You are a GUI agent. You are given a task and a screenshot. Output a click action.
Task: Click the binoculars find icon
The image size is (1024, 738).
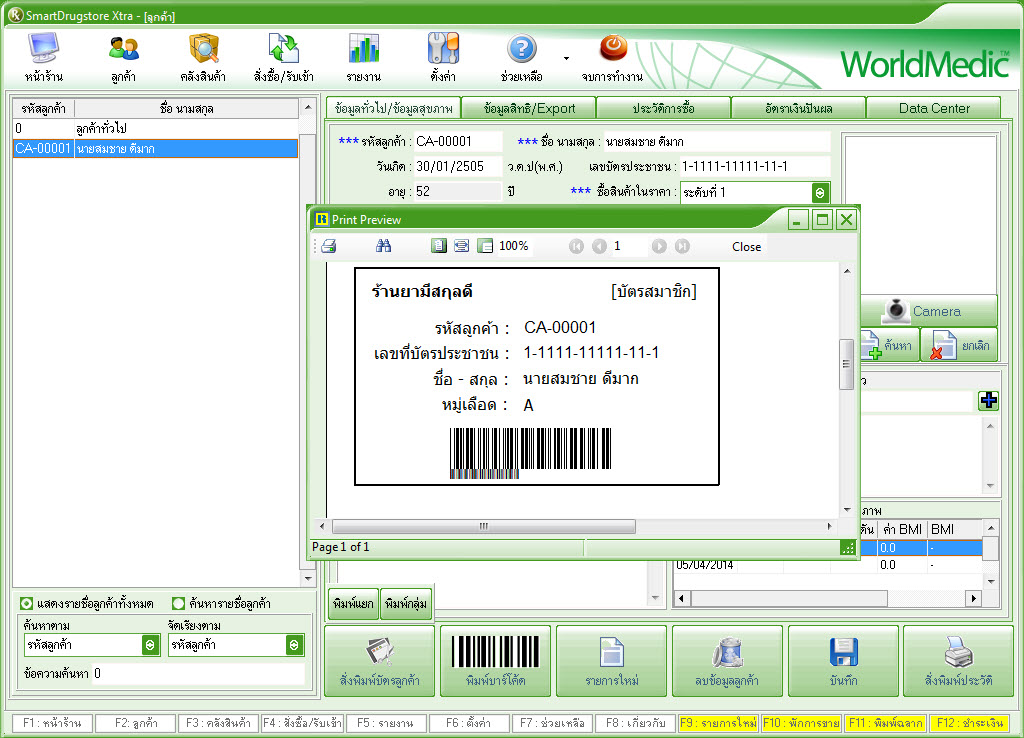click(383, 246)
